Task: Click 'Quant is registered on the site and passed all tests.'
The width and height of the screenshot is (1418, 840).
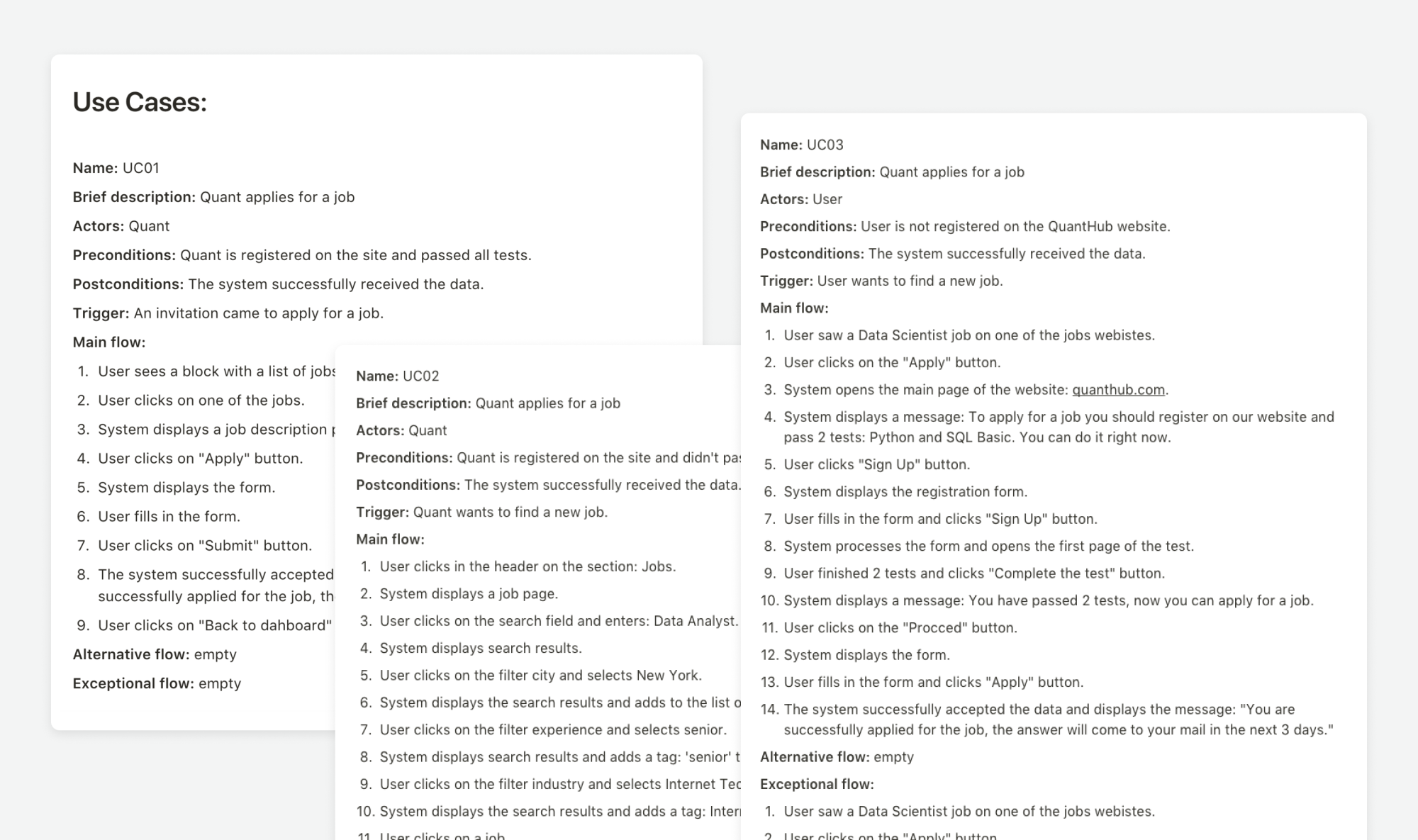Action: click(355, 255)
